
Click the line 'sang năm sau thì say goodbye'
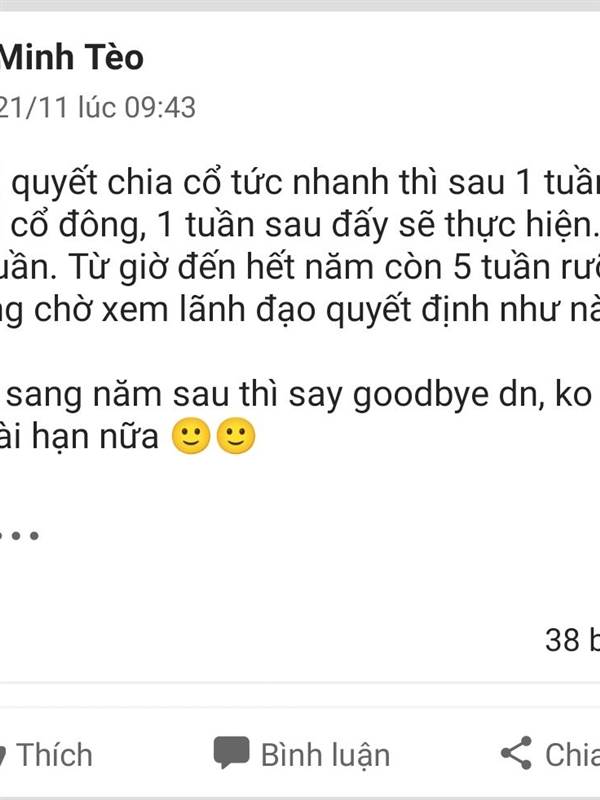tap(249, 395)
